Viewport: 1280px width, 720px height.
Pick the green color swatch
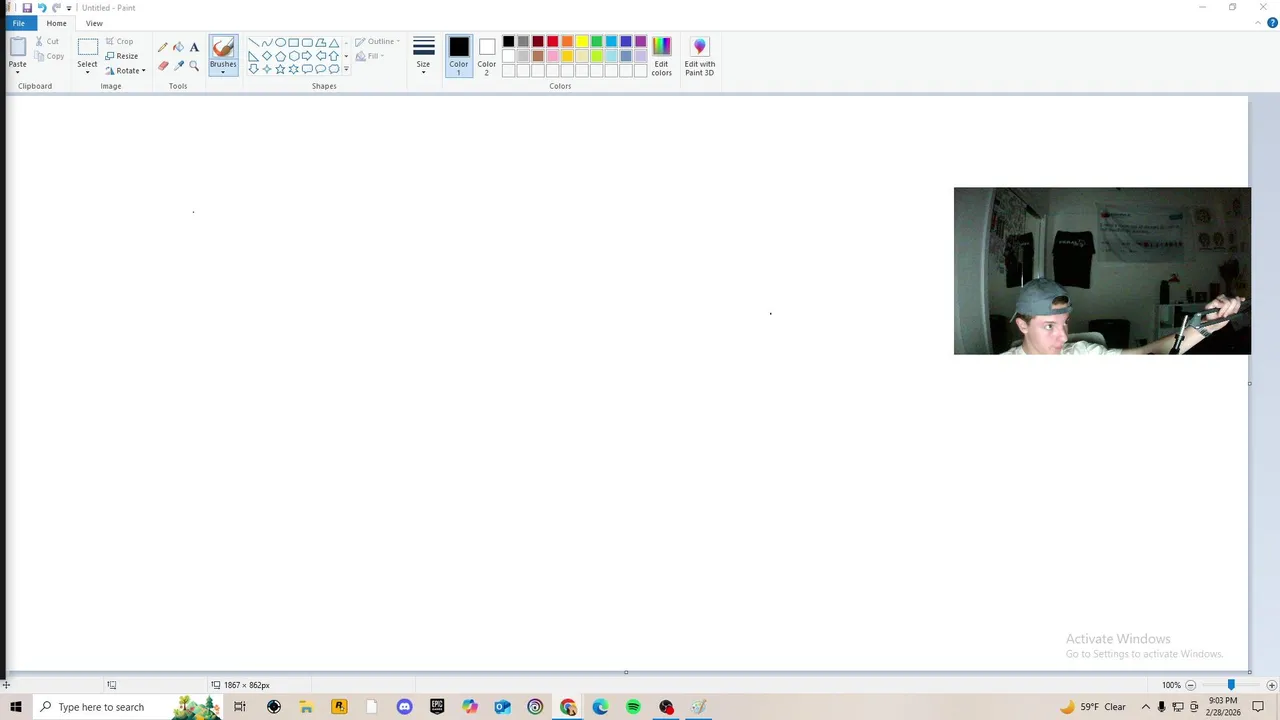[596, 41]
